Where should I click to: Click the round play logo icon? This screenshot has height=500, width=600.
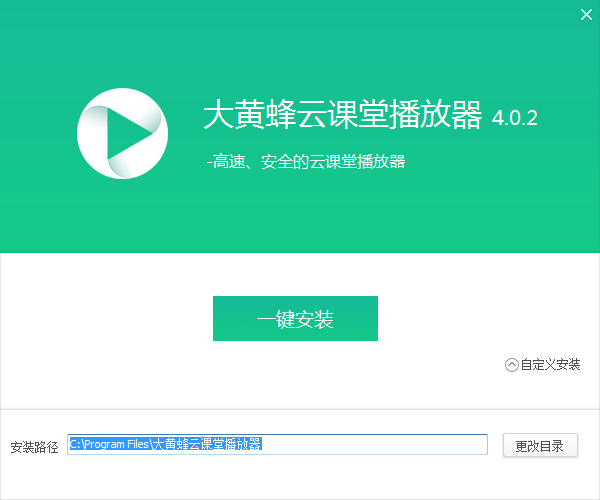click(x=122, y=133)
